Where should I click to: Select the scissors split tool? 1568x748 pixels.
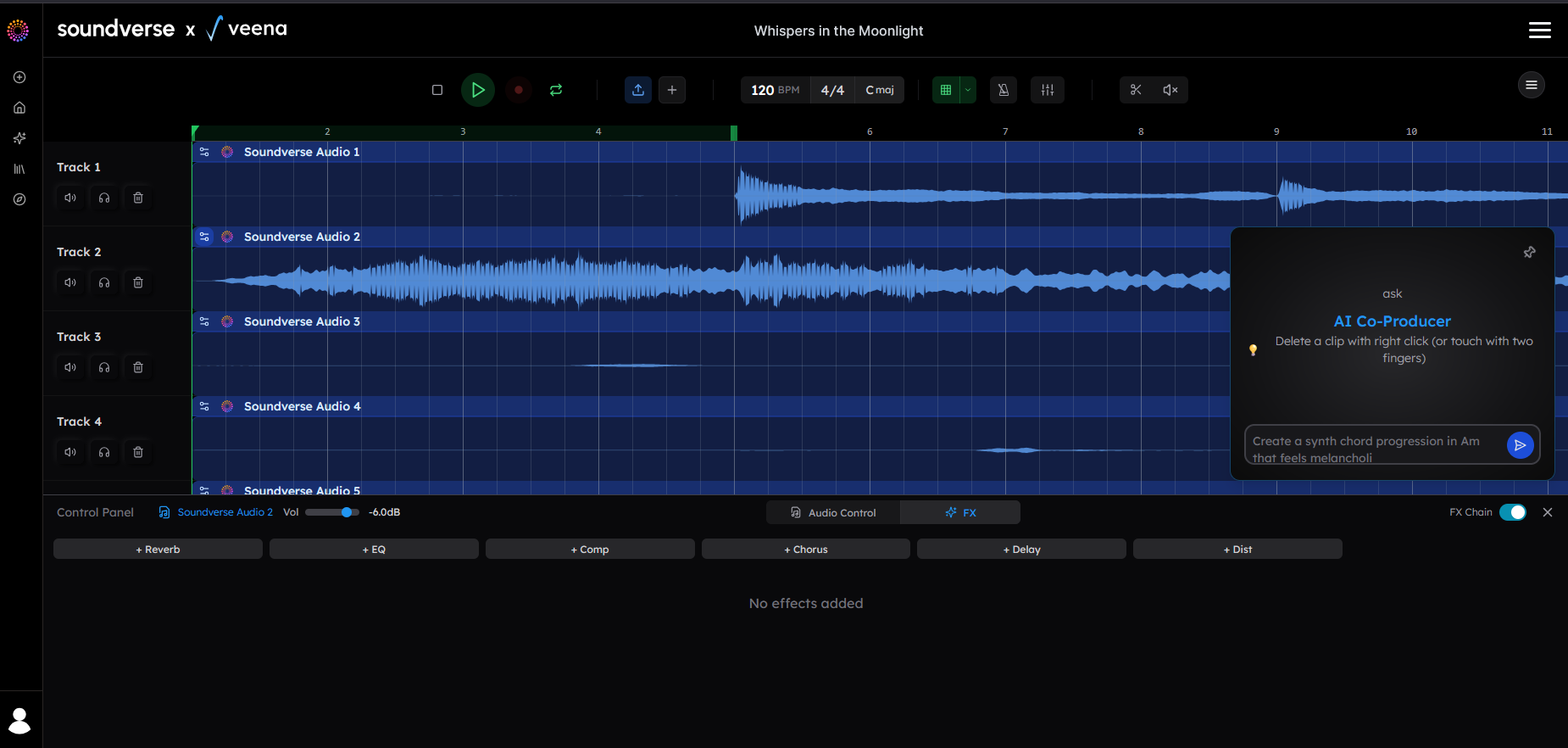coord(1136,90)
